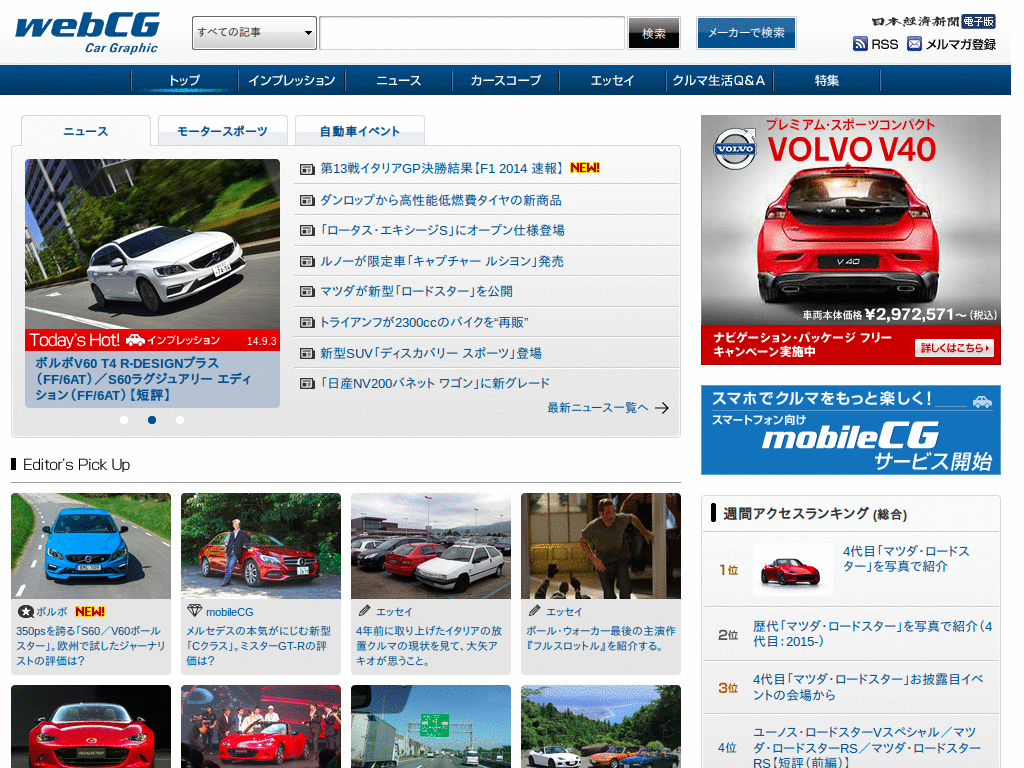Click 詳しくはこちら button in Volvo ad
The height and width of the screenshot is (768, 1024).
[x=954, y=348]
